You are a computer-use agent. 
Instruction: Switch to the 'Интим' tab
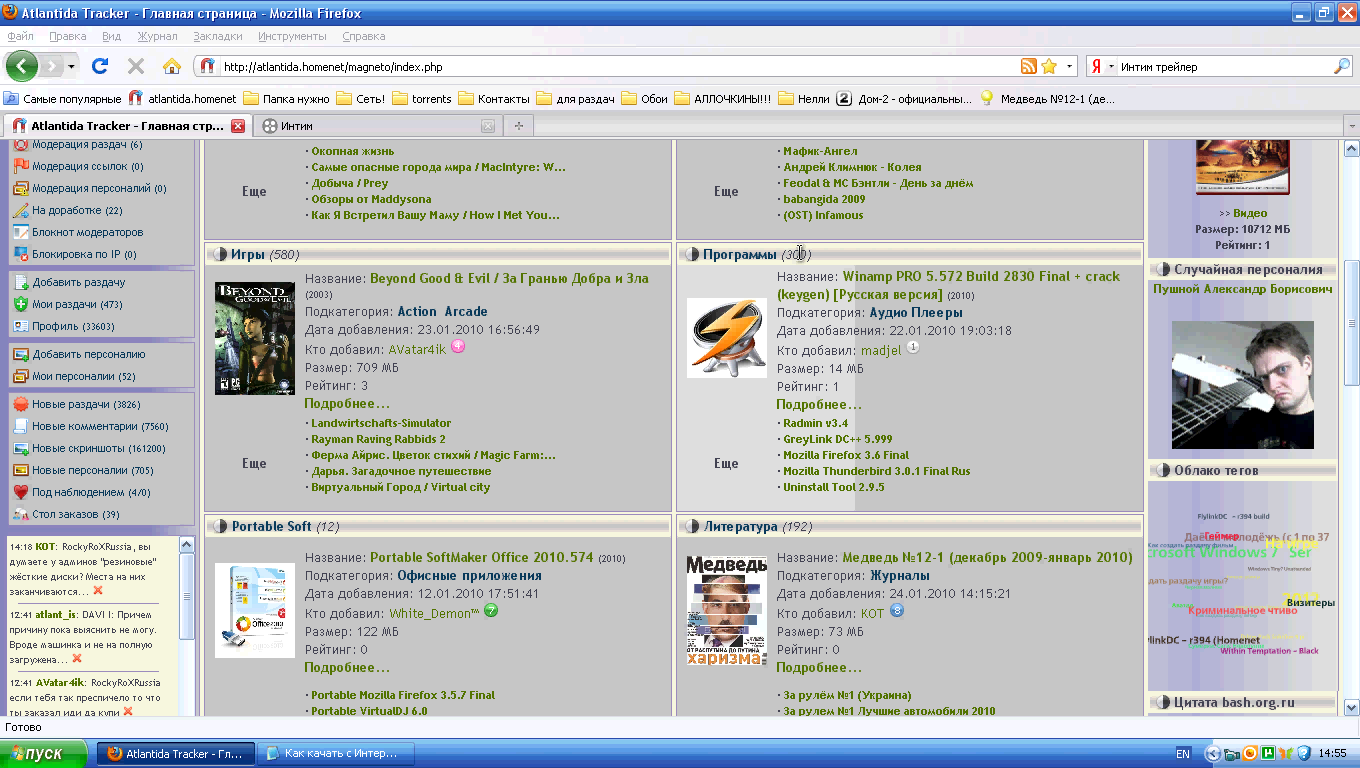tap(376, 126)
